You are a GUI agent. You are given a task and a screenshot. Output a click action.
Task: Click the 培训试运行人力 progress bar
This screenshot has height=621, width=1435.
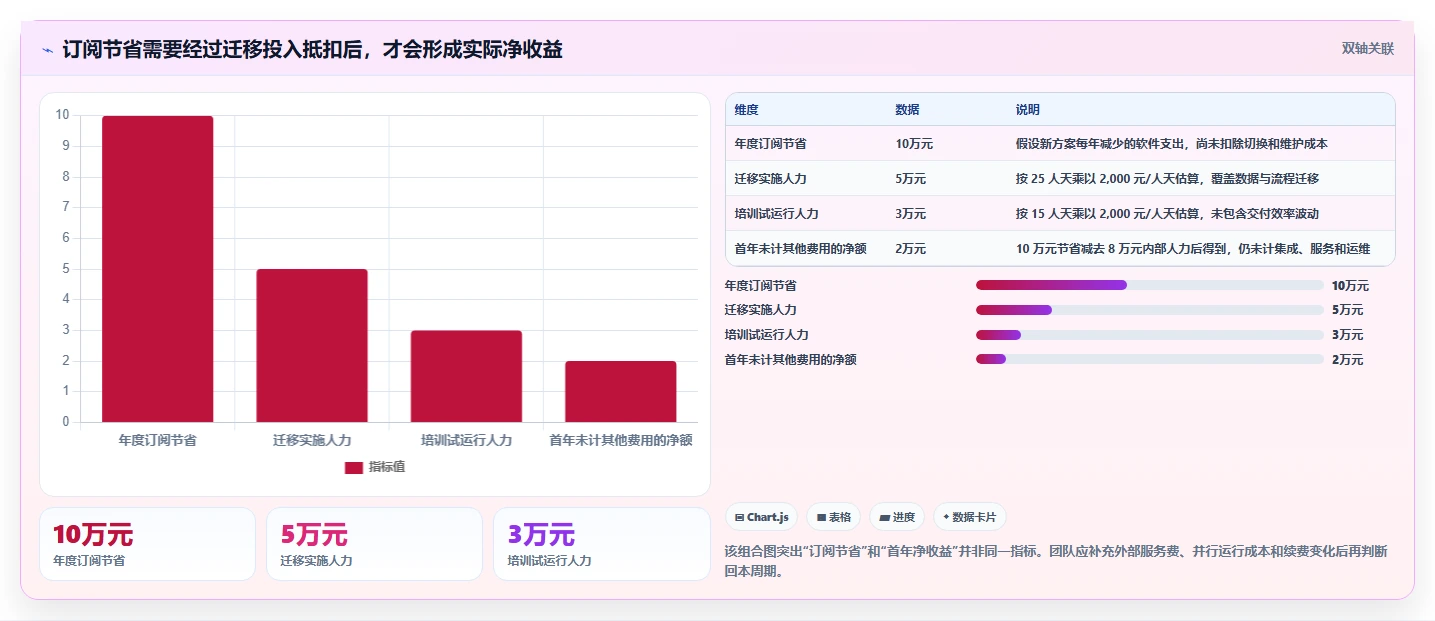point(1150,335)
